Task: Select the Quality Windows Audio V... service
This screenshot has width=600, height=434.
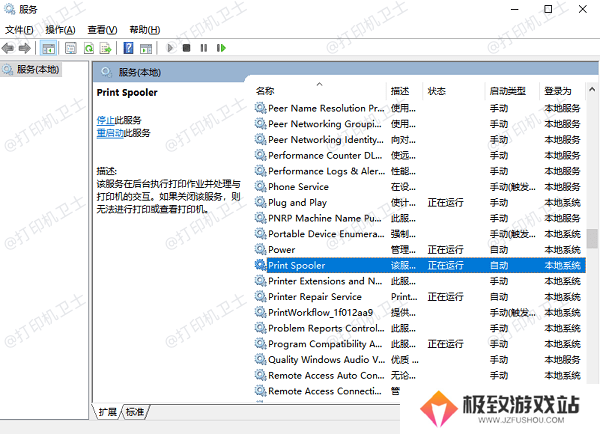Action: click(326, 360)
